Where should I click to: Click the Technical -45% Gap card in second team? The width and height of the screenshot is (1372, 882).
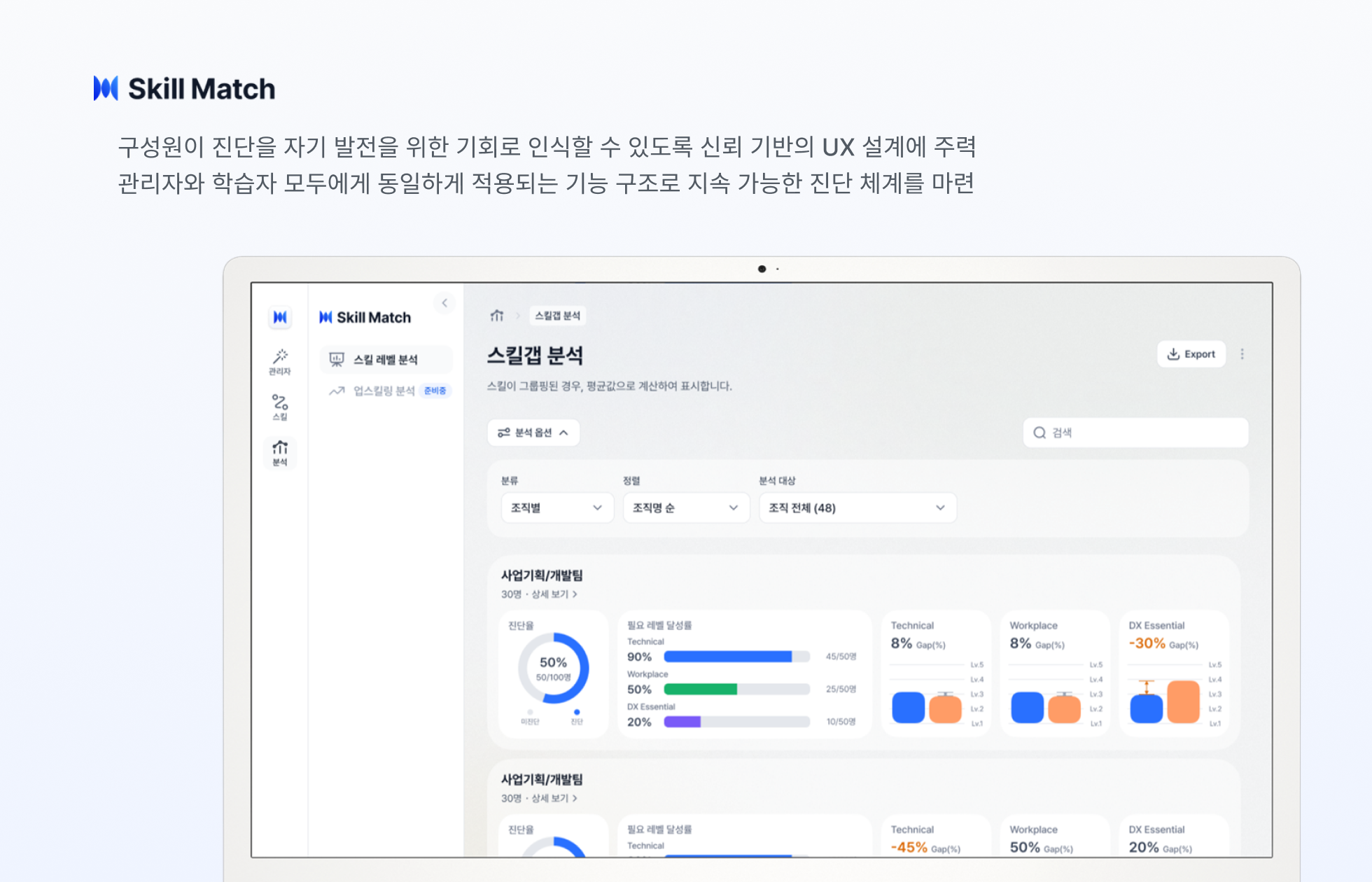(x=936, y=836)
